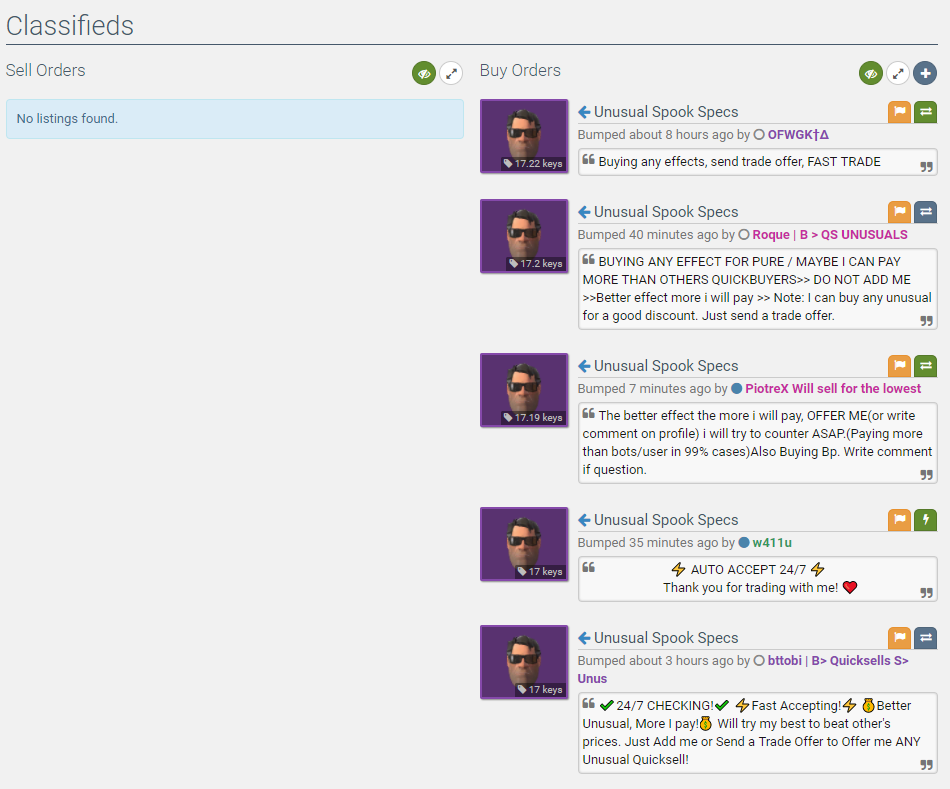The height and width of the screenshot is (789, 950).
Task: Open PiotreX Will sell for the lowest profile
Action: click(x=833, y=388)
